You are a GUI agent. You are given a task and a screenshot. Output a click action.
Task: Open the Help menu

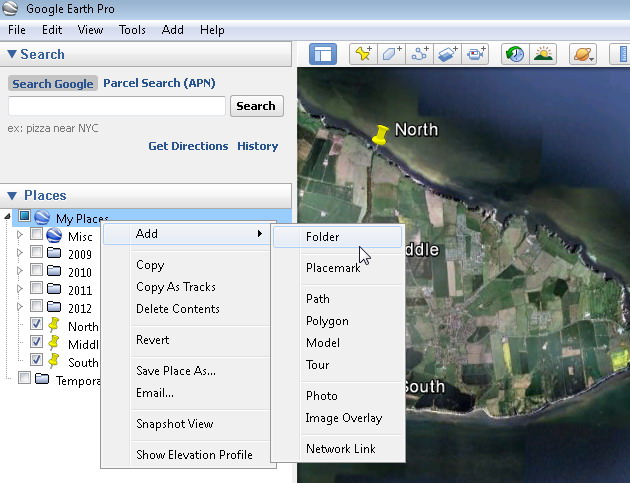[x=212, y=30]
